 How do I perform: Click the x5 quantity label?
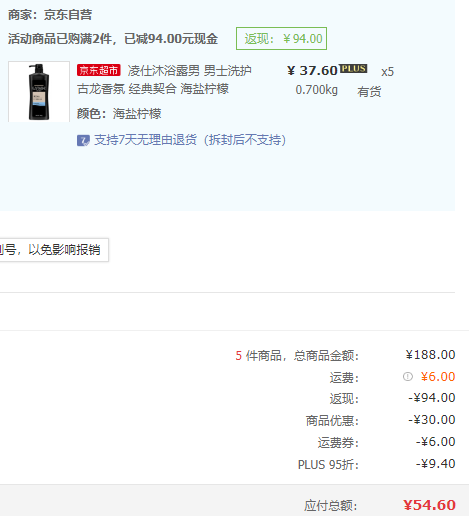[388, 72]
